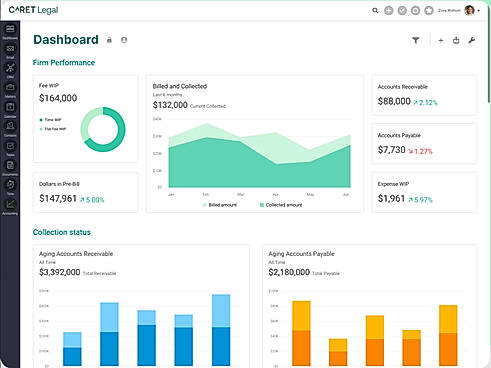Click the Firm Performance section heading

point(64,63)
